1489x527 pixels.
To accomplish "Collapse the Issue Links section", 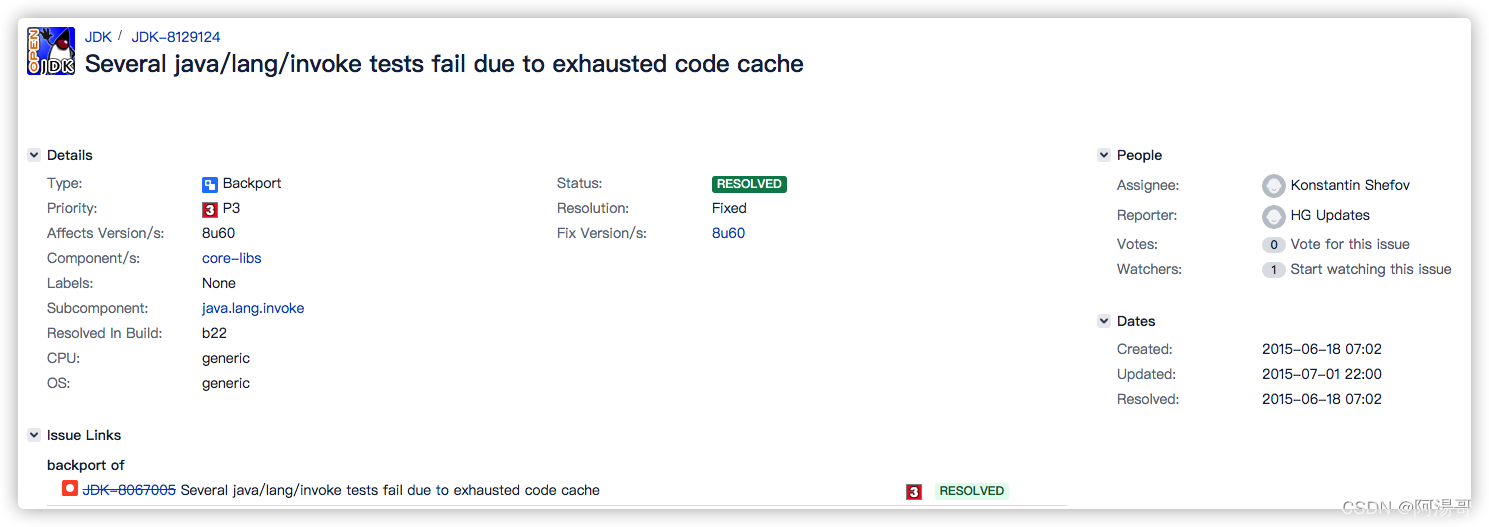I will tap(34, 435).
